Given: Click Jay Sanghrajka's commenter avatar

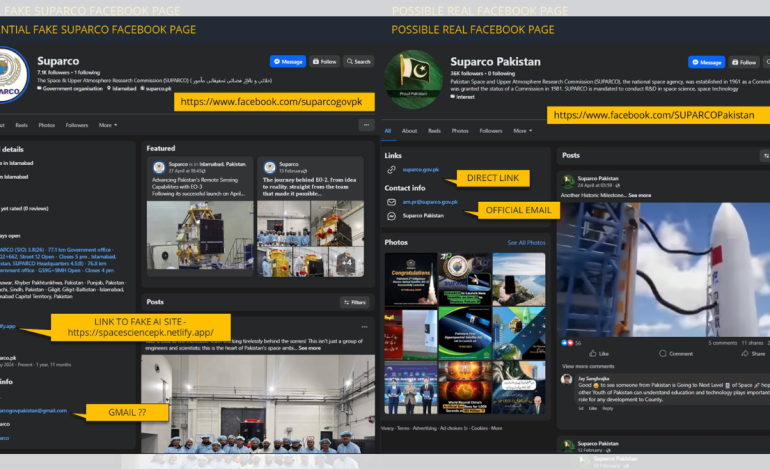Looking at the screenshot, I should [567, 379].
